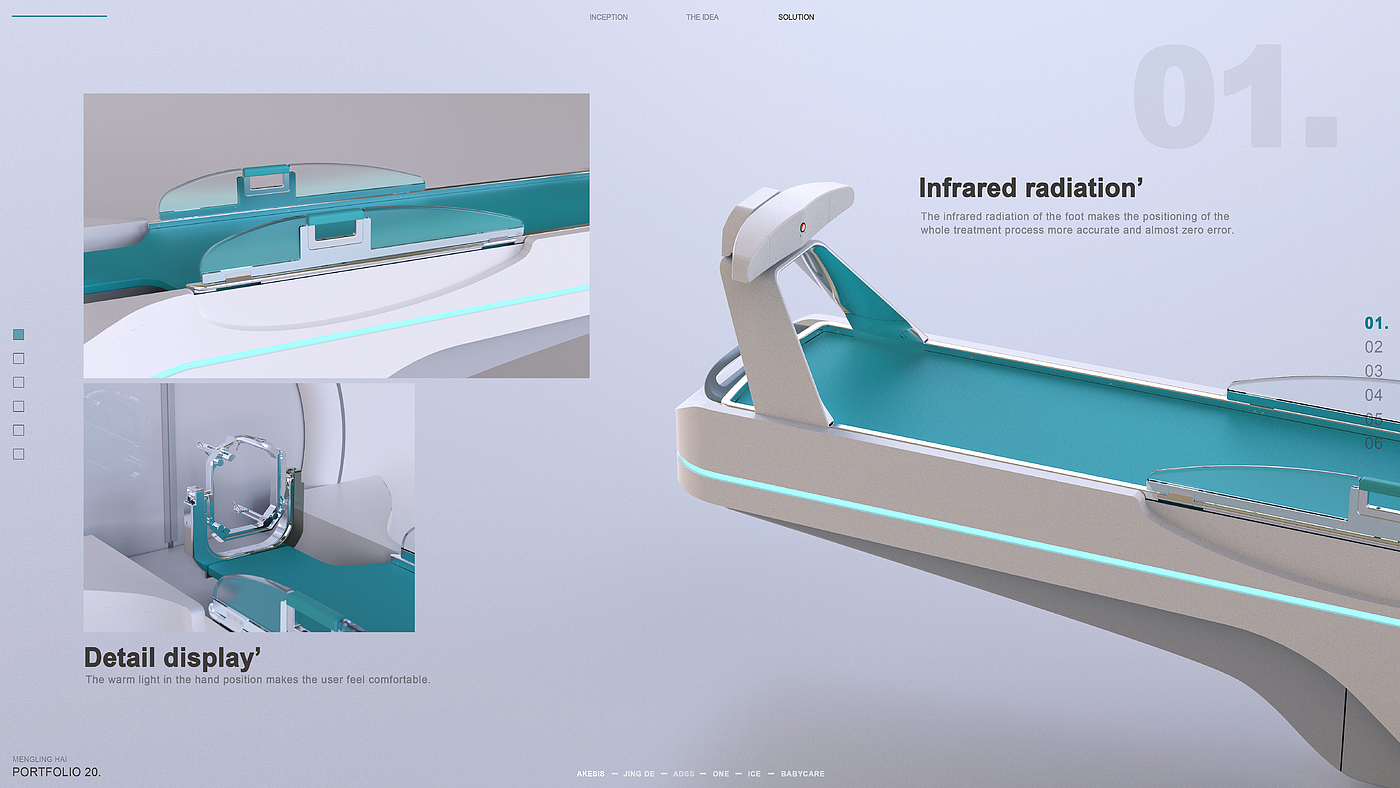Jump to the AKESIS project in footer
The image size is (1400, 788).
[591, 774]
